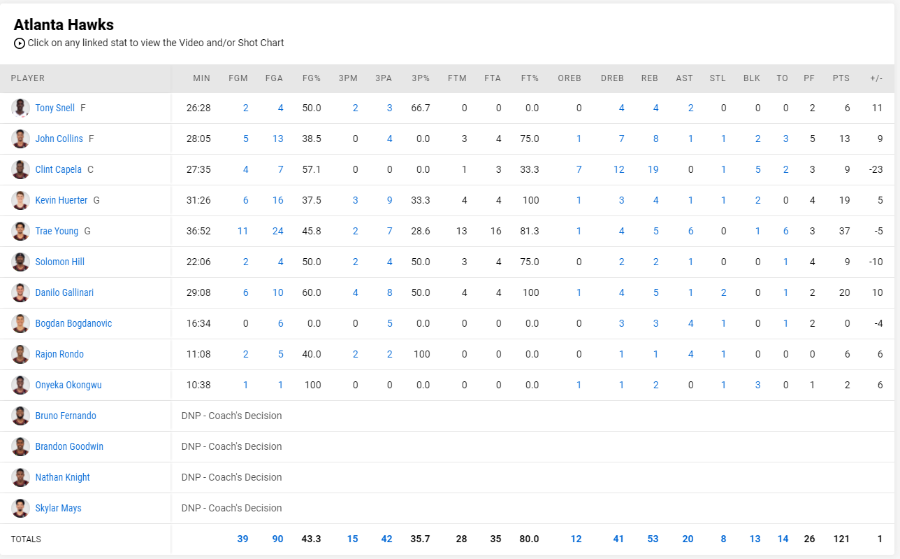Click the AST column header
The width and height of the screenshot is (900, 559).
(x=684, y=78)
